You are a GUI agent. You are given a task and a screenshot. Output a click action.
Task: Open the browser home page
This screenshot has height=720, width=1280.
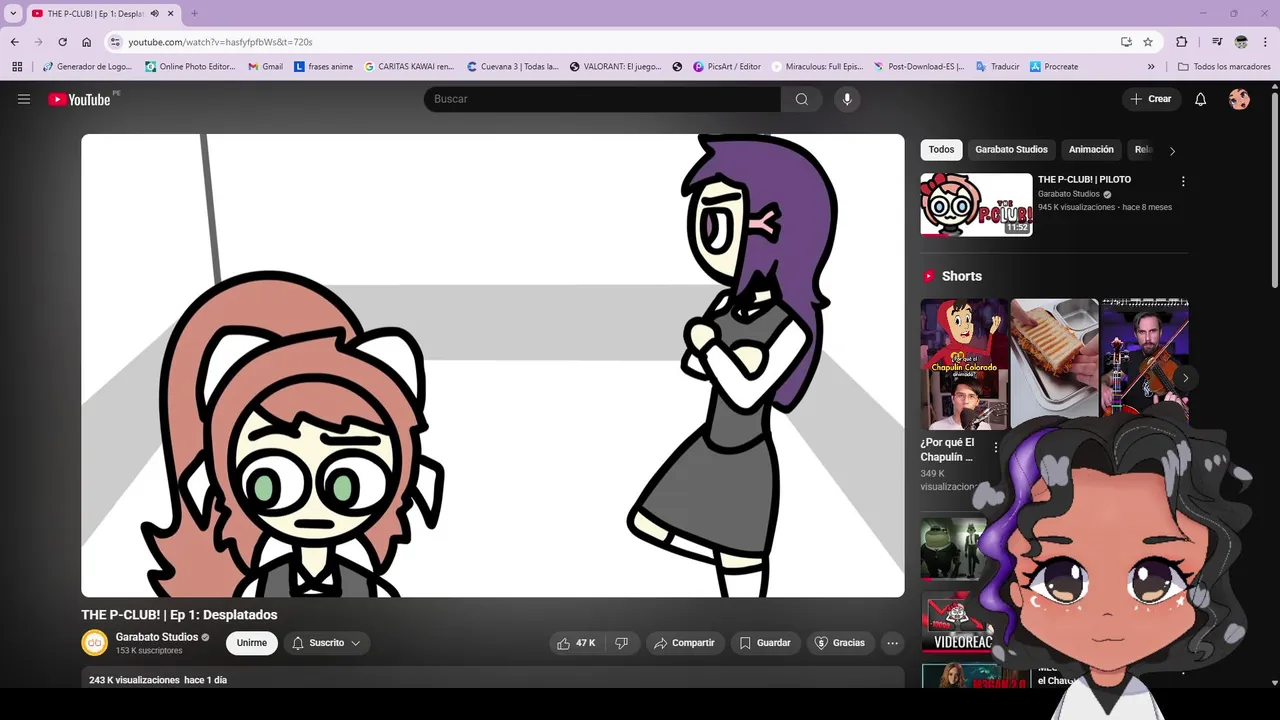coord(87,42)
